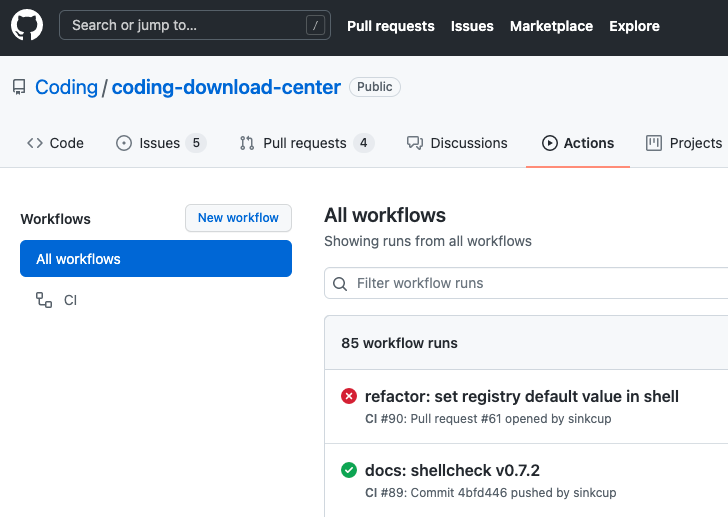728x517 pixels.
Task: Click the failed run red X icon
Action: coord(349,397)
